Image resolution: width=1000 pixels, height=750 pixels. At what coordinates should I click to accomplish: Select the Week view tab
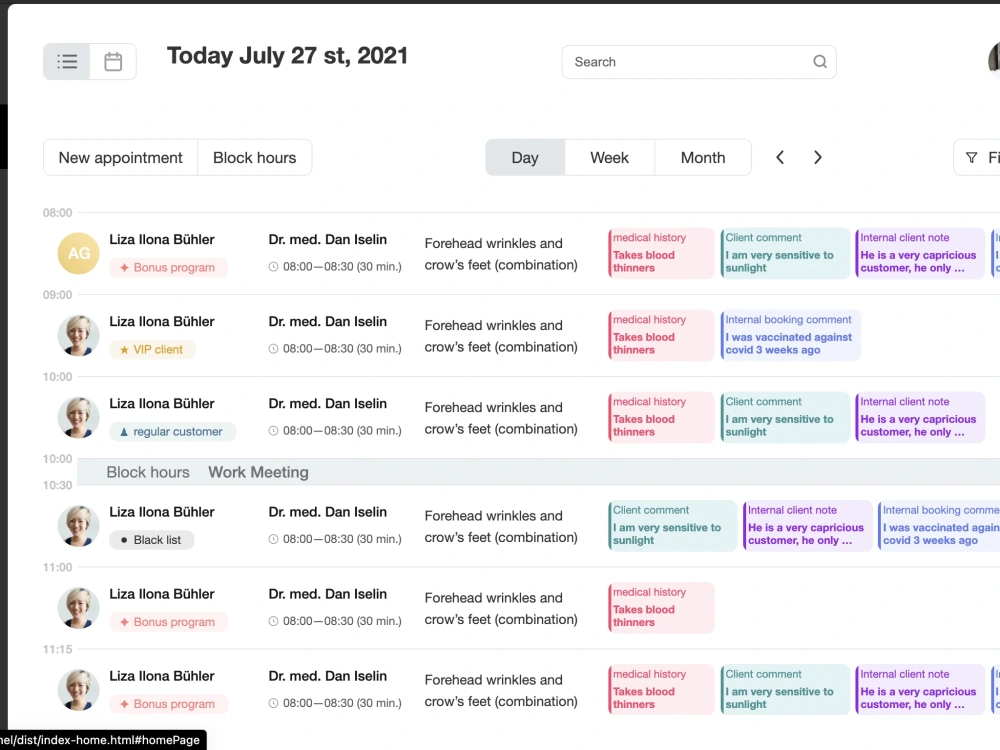pos(609,158)
